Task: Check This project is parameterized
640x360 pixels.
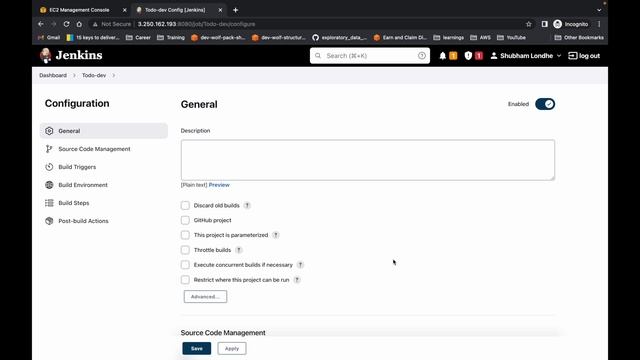Action: pos(185,235)
